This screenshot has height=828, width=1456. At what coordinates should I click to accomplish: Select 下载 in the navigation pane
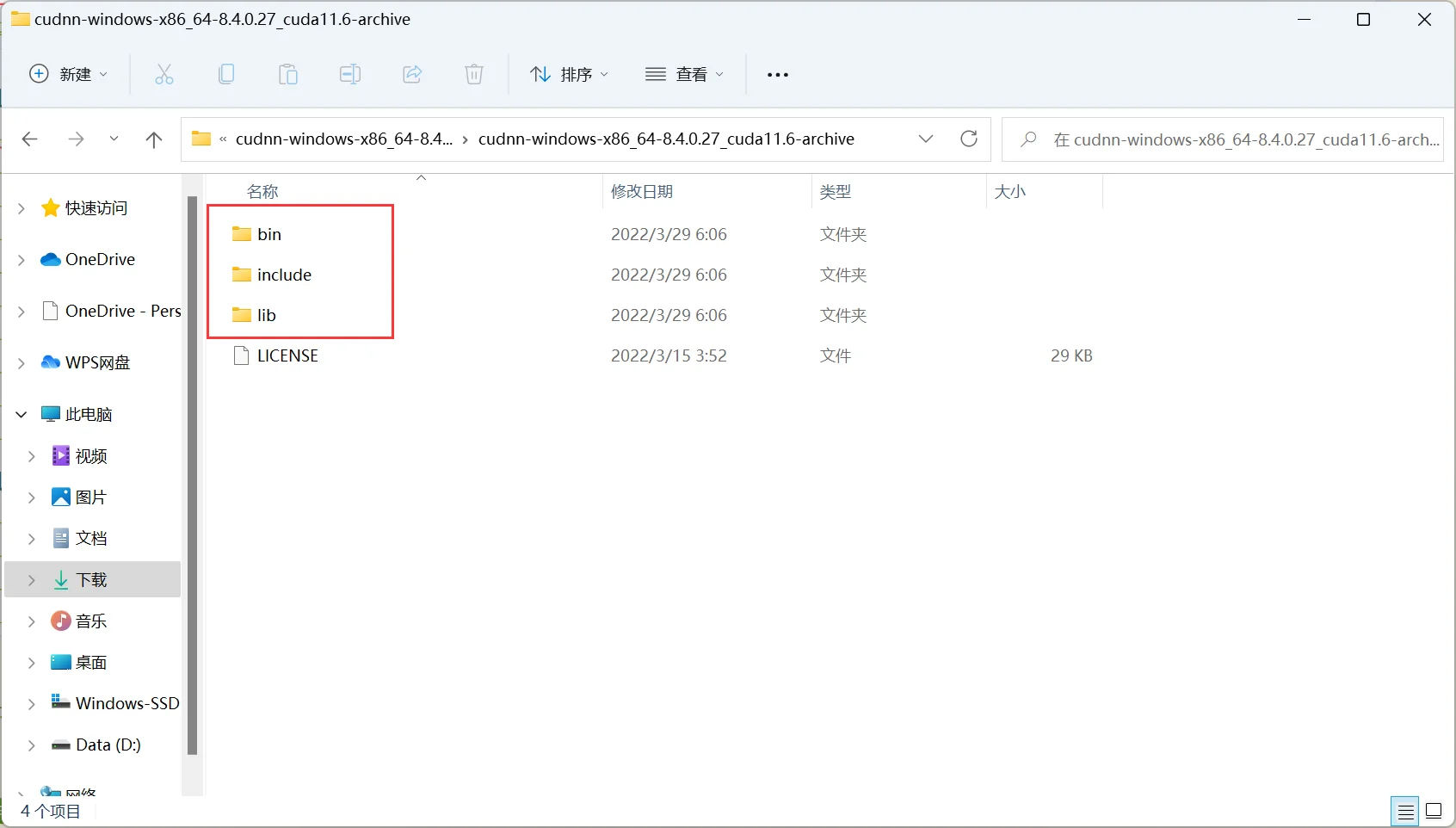(91, 580)
